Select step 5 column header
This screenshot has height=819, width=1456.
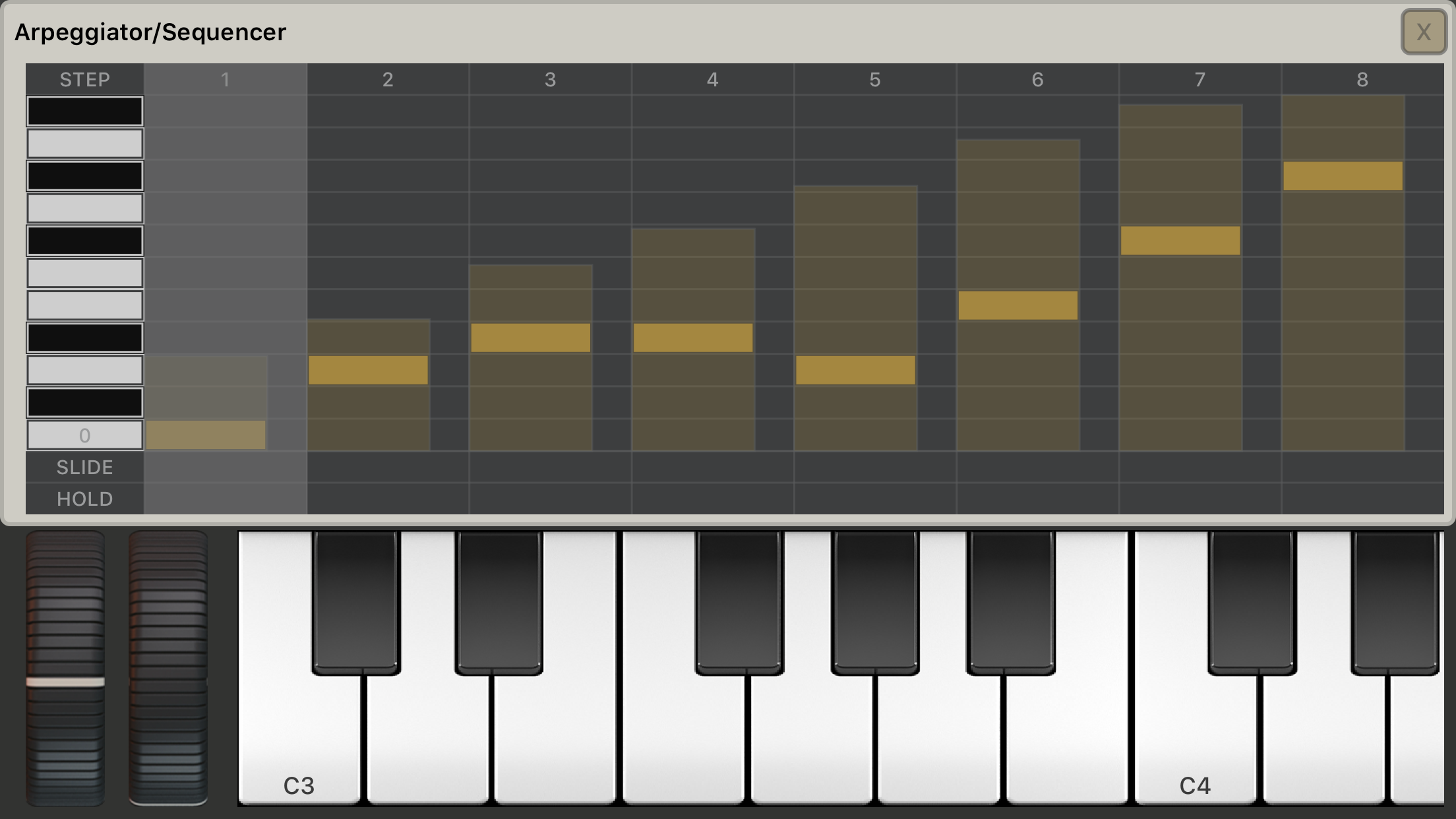pyautogui.click(x=875, y=80)
